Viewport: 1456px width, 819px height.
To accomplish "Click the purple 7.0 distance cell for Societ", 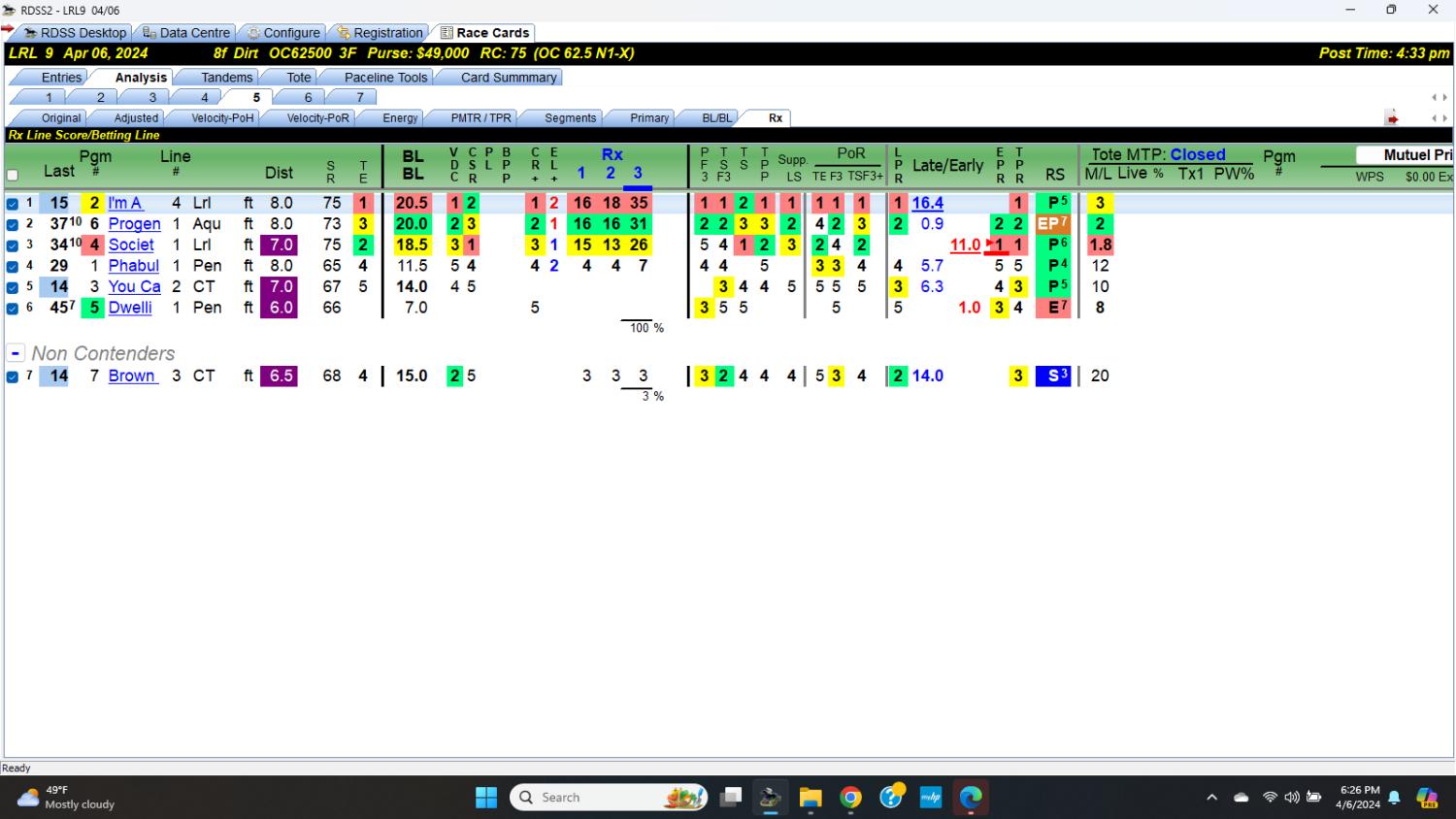I will point(281,245).
